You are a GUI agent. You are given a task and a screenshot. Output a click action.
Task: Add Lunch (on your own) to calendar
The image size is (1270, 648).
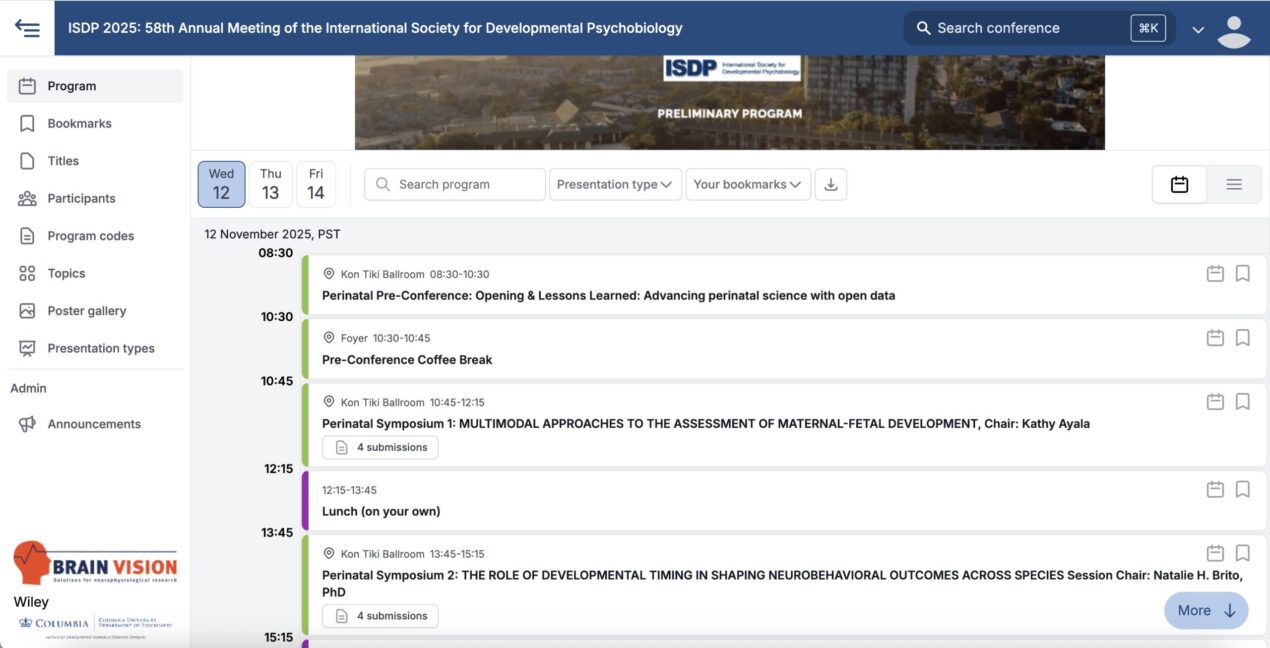(x=1215, y=489)
